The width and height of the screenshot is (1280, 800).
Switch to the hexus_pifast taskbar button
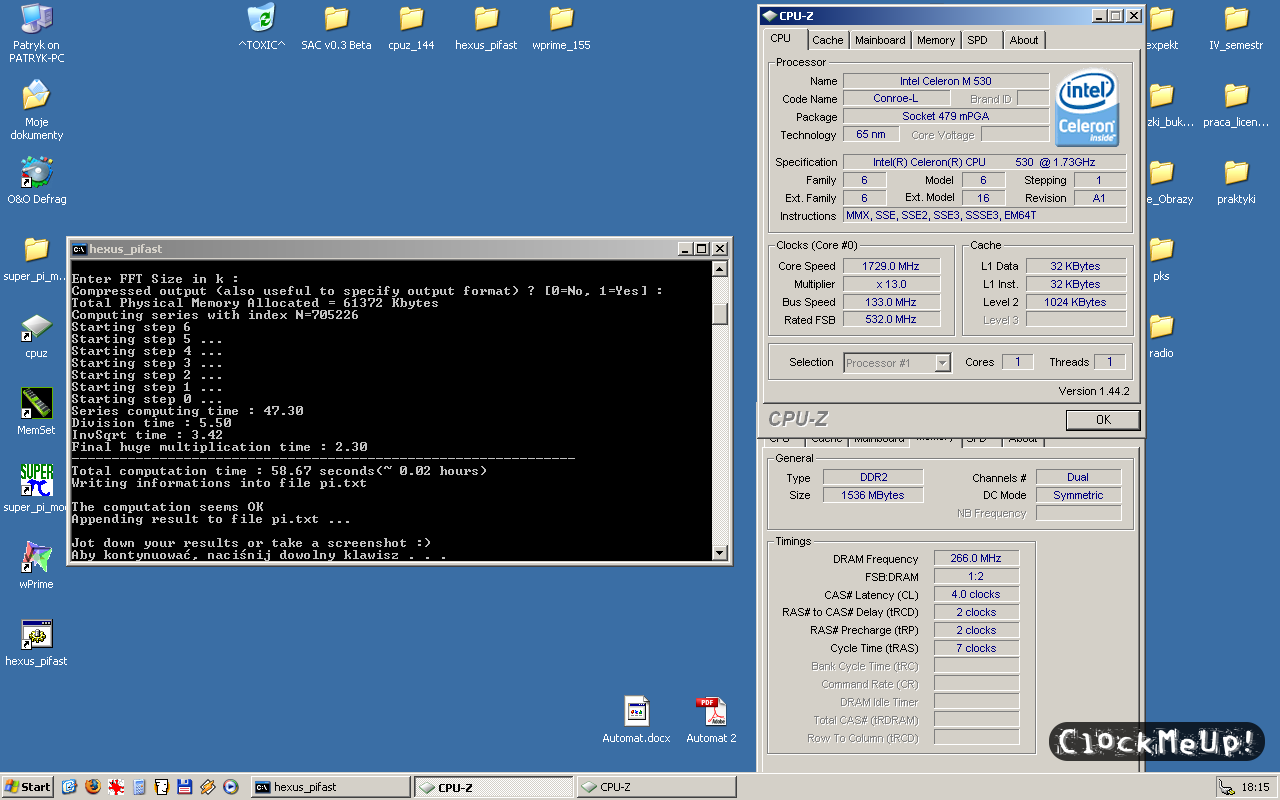click(330, 787)
